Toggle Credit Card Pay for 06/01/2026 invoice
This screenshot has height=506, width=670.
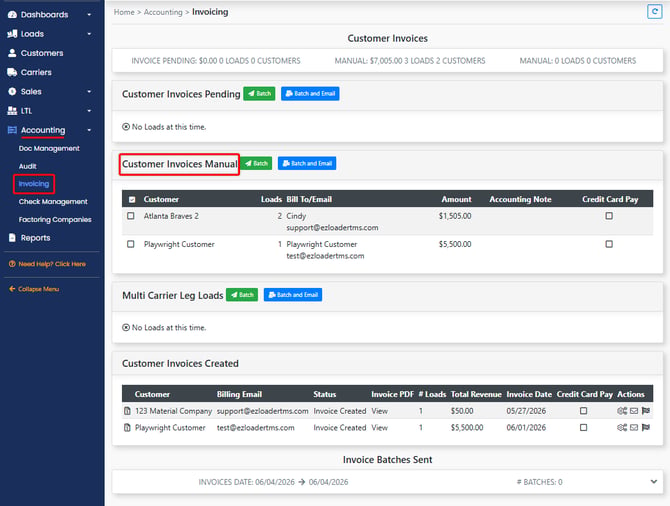[x=583, y=427]
